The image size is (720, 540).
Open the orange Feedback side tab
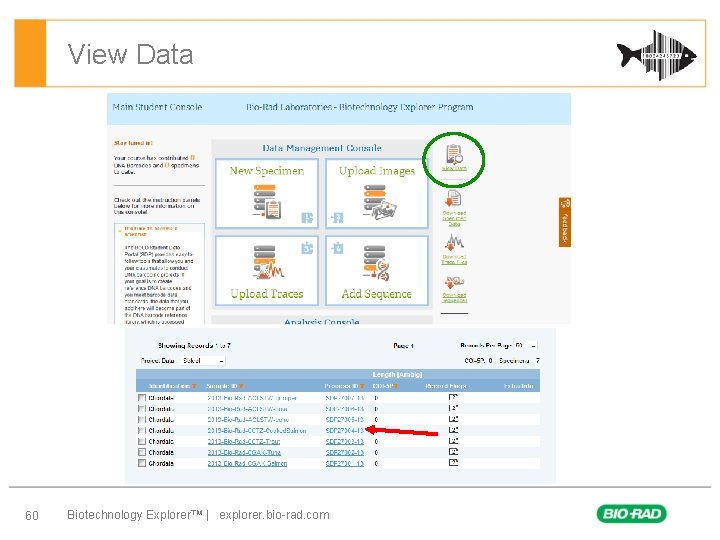coord(565,222)
